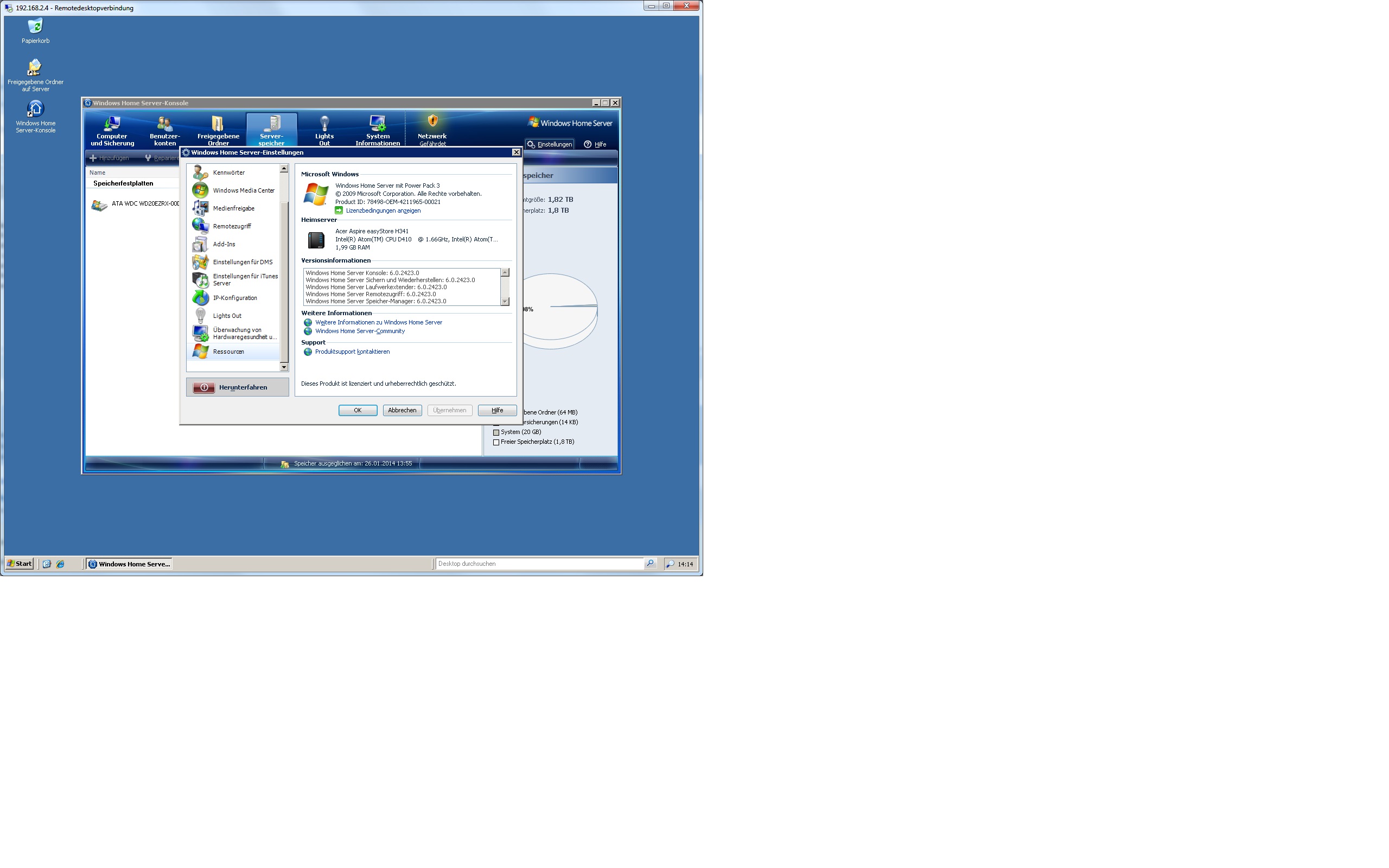Click Hilfe button in settings dialog
1389x868 pixels.
pyautogui.click(x=497, y=411)
